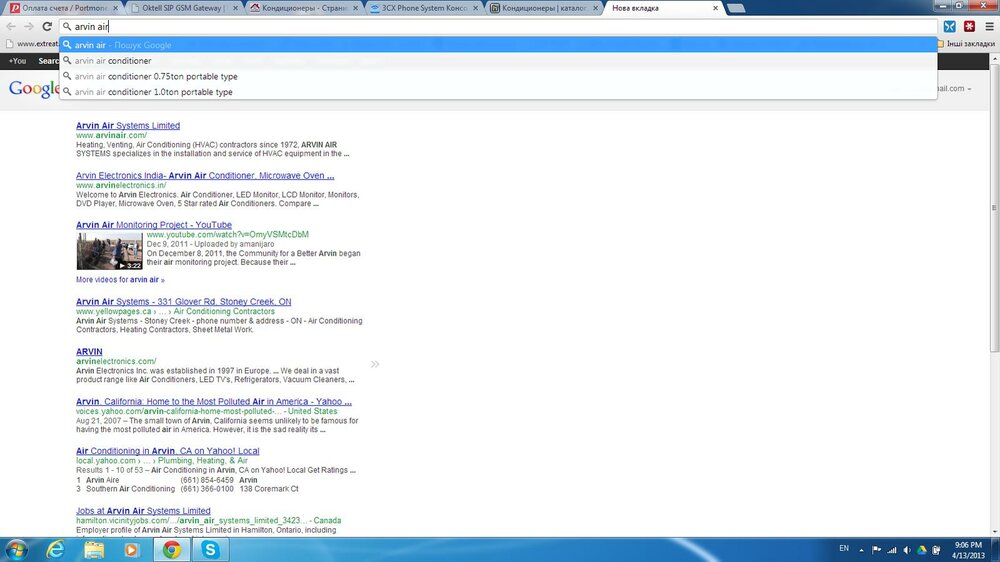Open taskbar clock showing 9:06 PM

[968, 550]
